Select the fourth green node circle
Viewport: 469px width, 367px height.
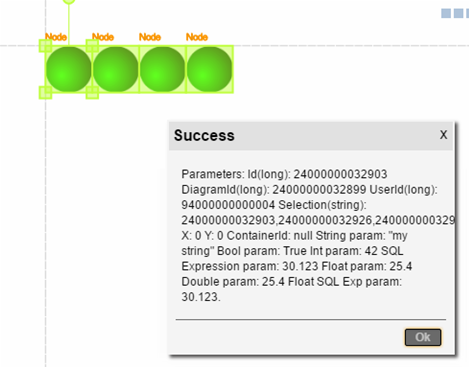209,69
